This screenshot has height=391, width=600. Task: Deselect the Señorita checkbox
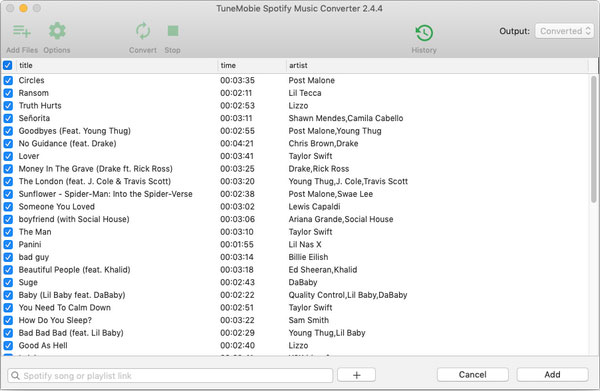click(x=8, y=118)
